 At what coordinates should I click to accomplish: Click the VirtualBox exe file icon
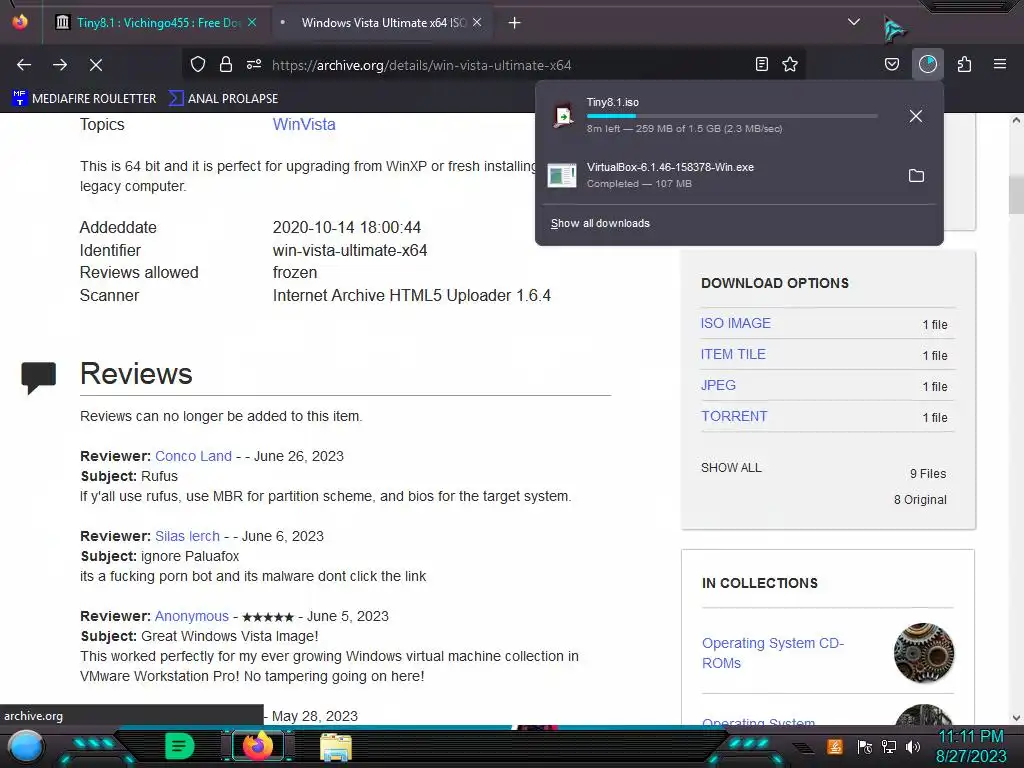(x=562, y=176)
